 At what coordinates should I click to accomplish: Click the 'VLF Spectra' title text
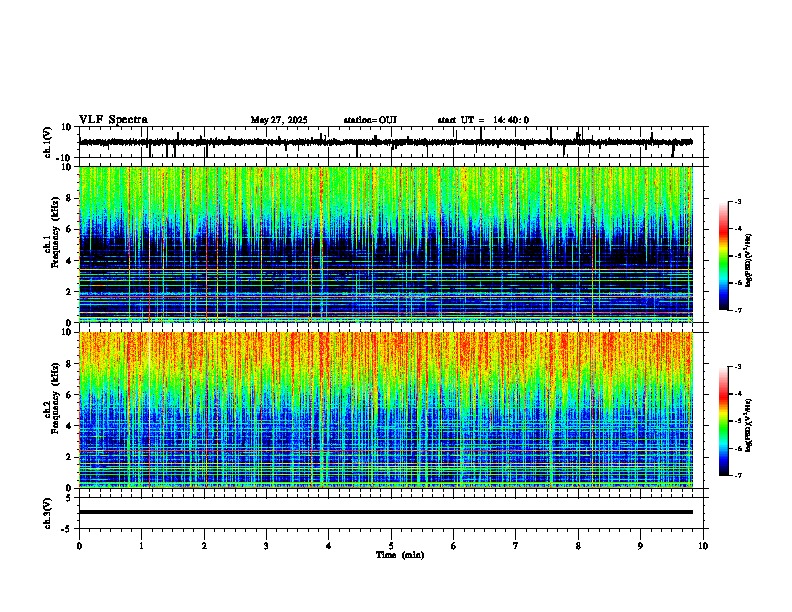113,120
